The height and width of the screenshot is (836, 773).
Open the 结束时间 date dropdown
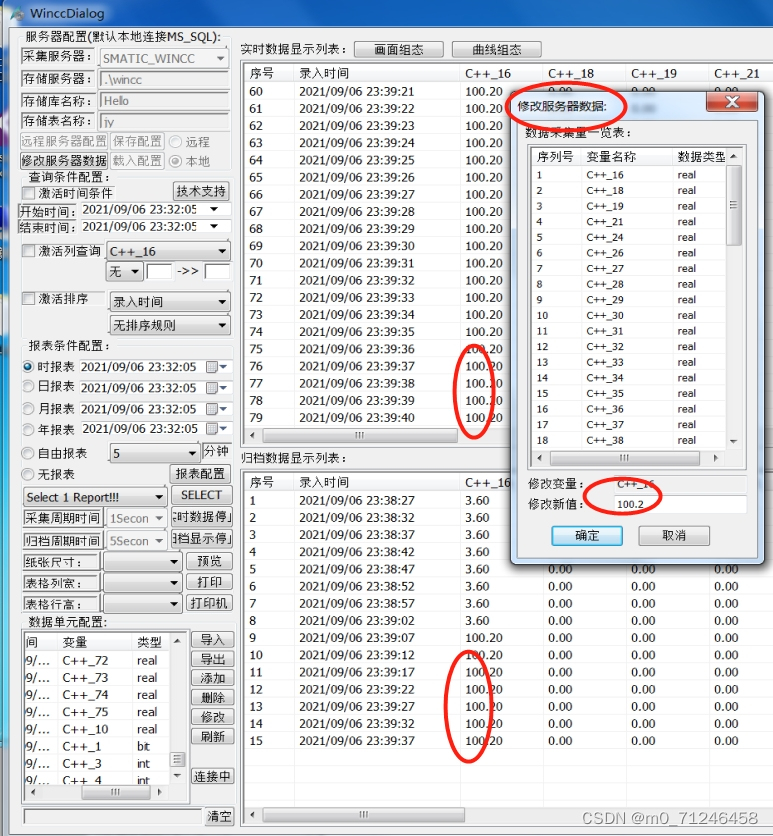point(214,227)
